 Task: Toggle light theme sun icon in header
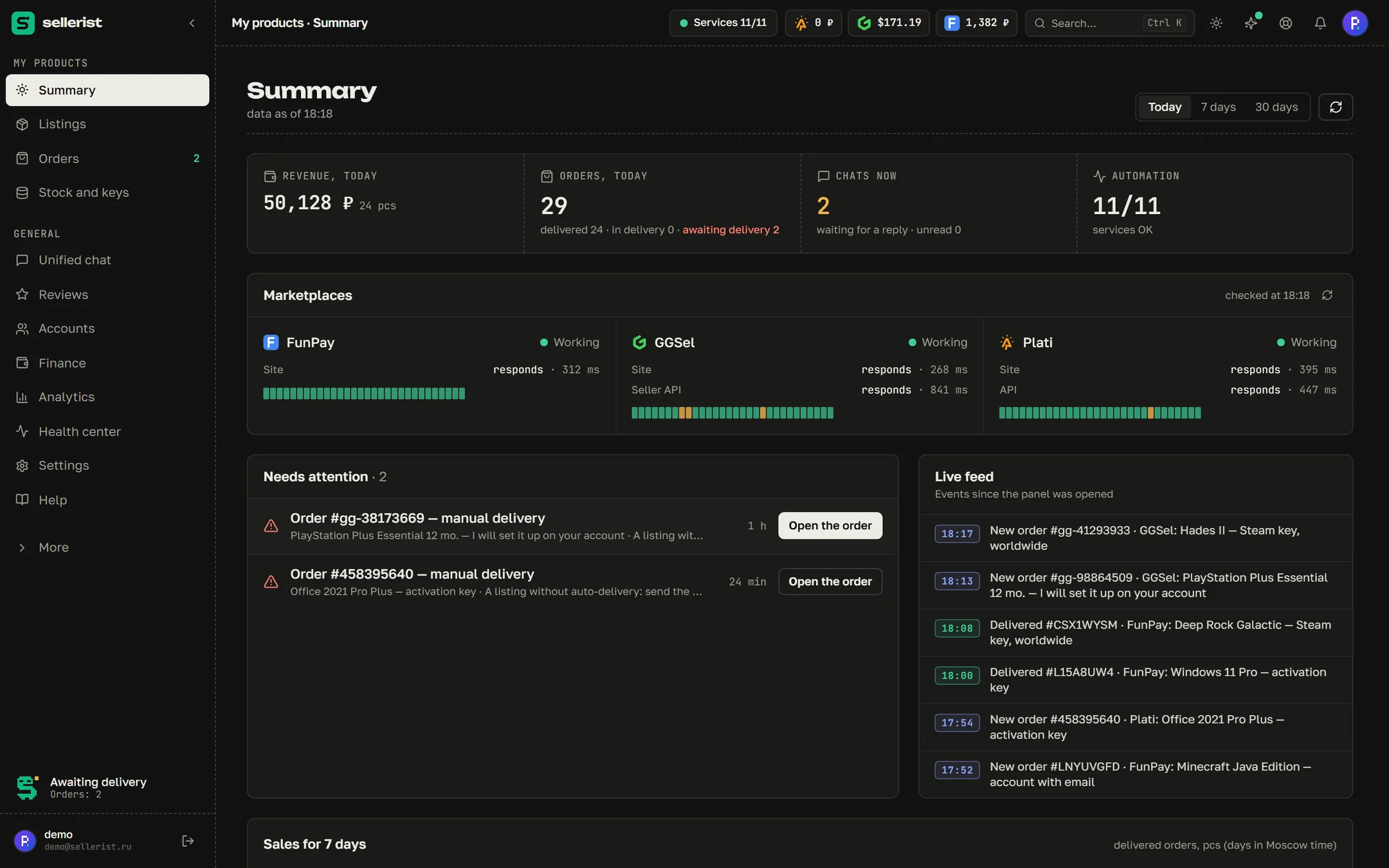pyautogui.click(x=1216, y=23)
